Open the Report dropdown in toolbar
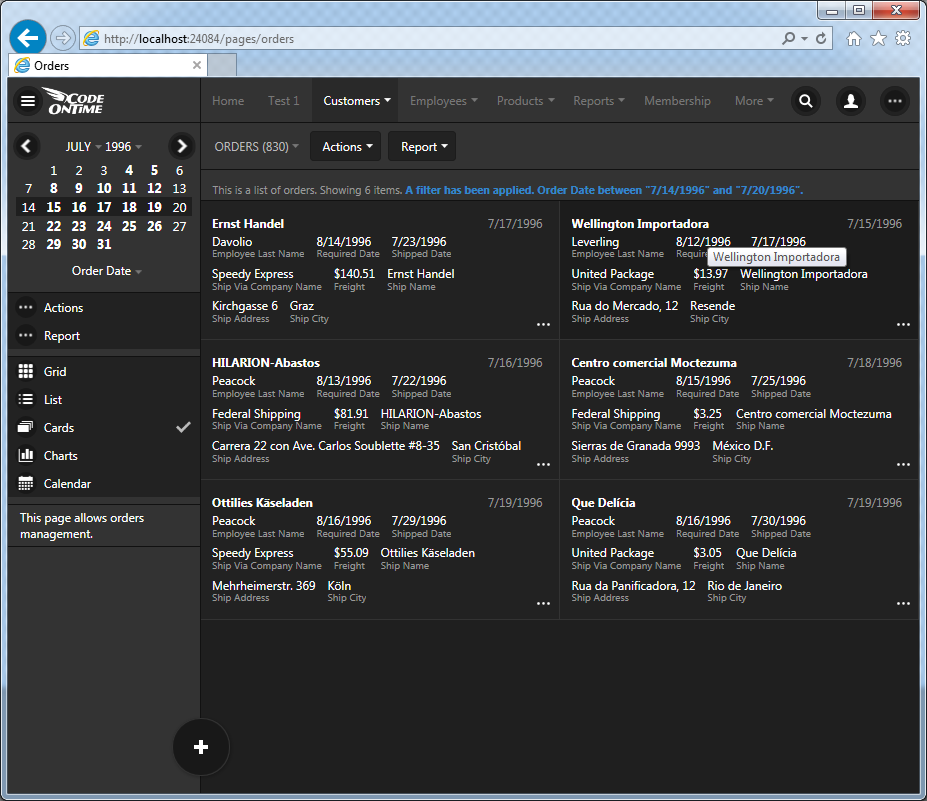The width and height of the screenshot is (927, 801). click(x=422, y=147)
